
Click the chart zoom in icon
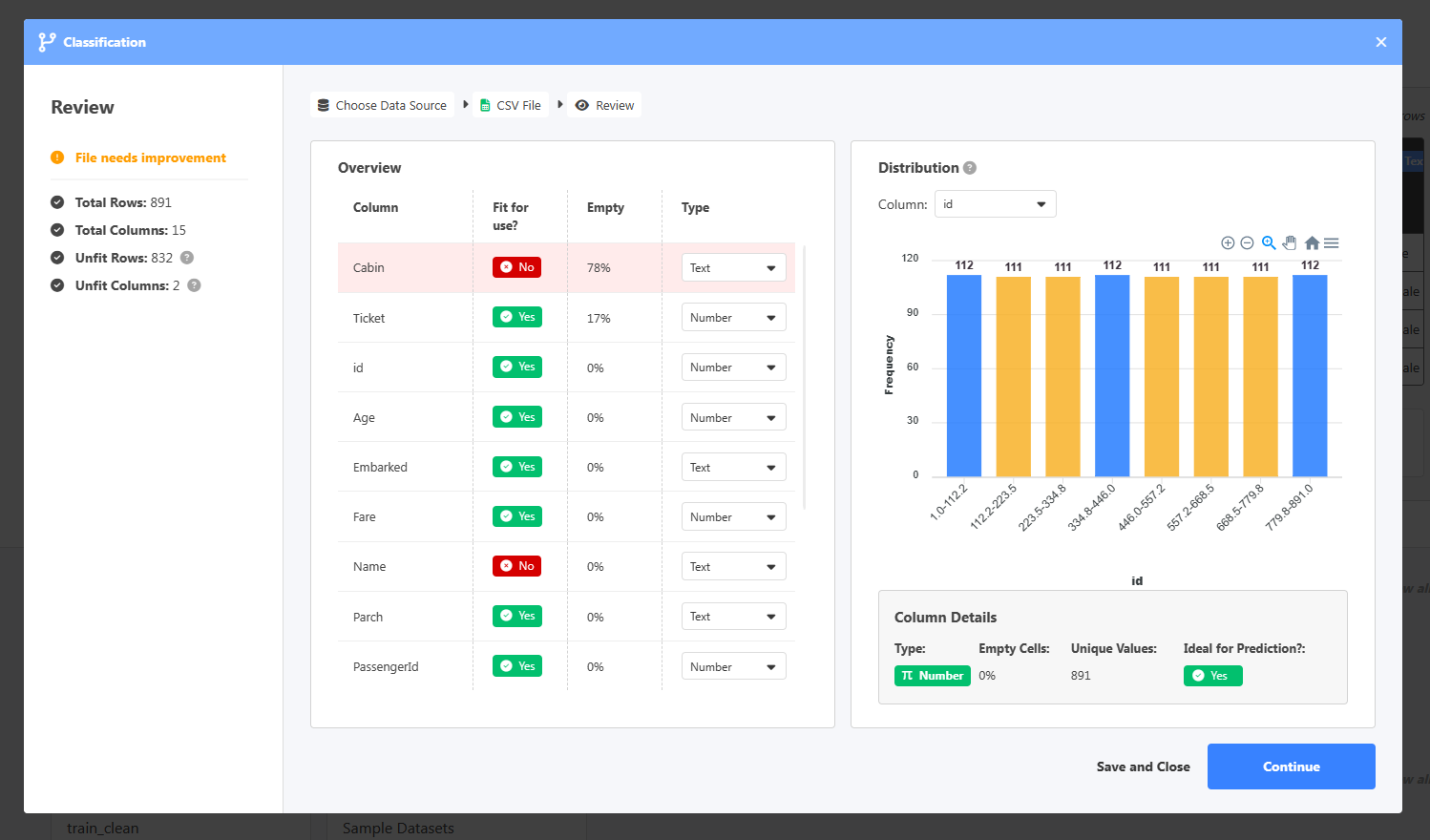click(x=1228, y=243)
